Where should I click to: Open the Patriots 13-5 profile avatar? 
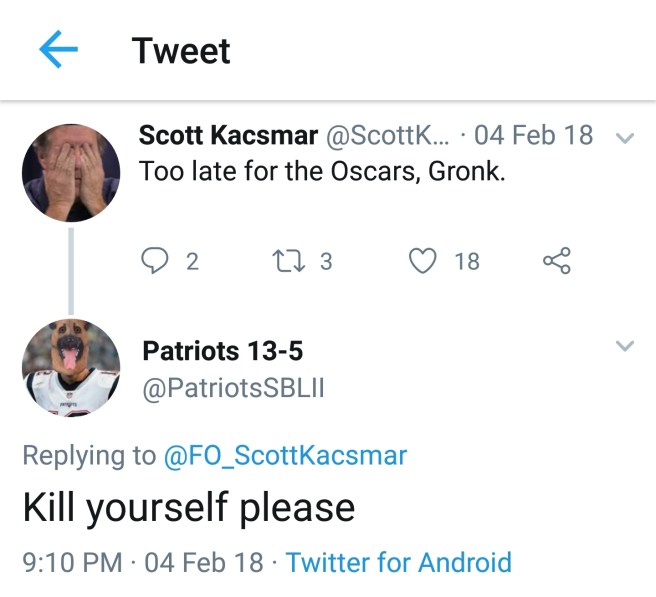point(71,368)
